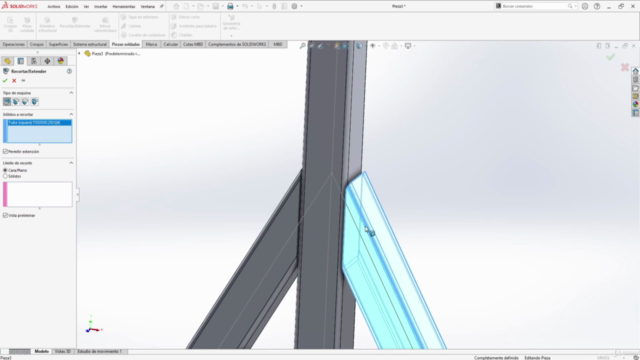This screenshot has width=640, height=360.
Task: Select the first corner type icon under Tipo de esquina
Action: (7, 102)
